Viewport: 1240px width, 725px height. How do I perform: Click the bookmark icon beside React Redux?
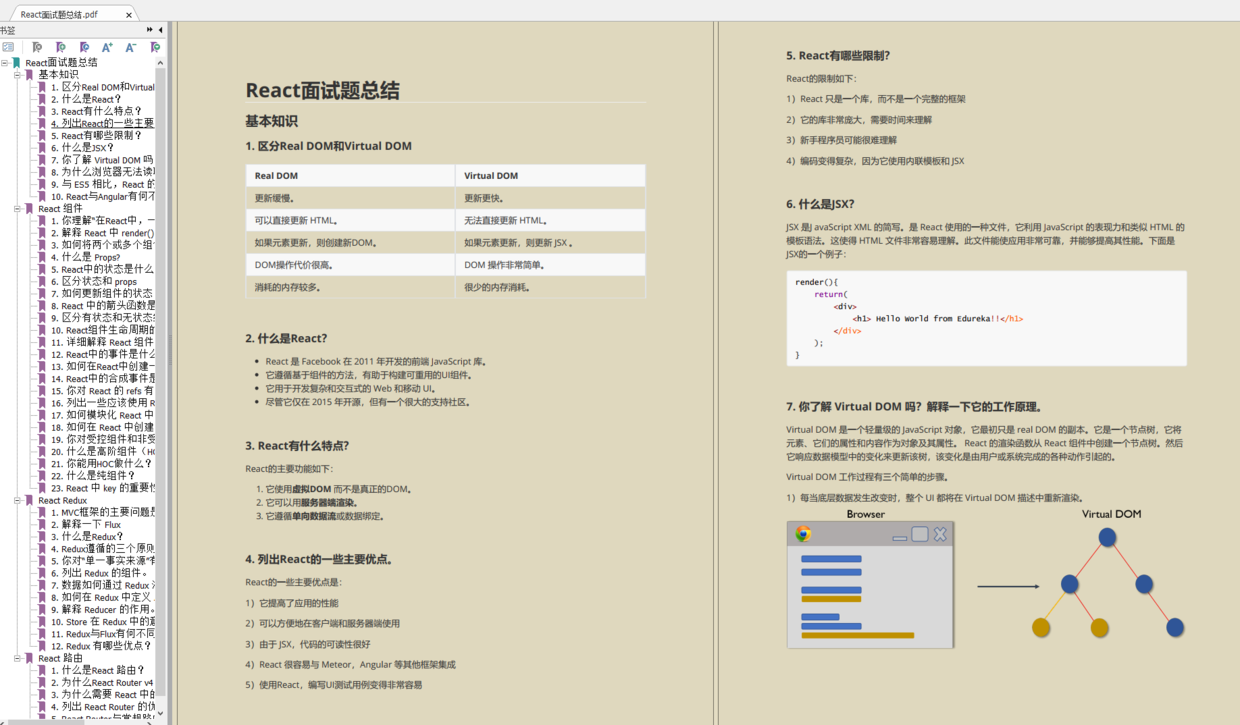[30, 500]
